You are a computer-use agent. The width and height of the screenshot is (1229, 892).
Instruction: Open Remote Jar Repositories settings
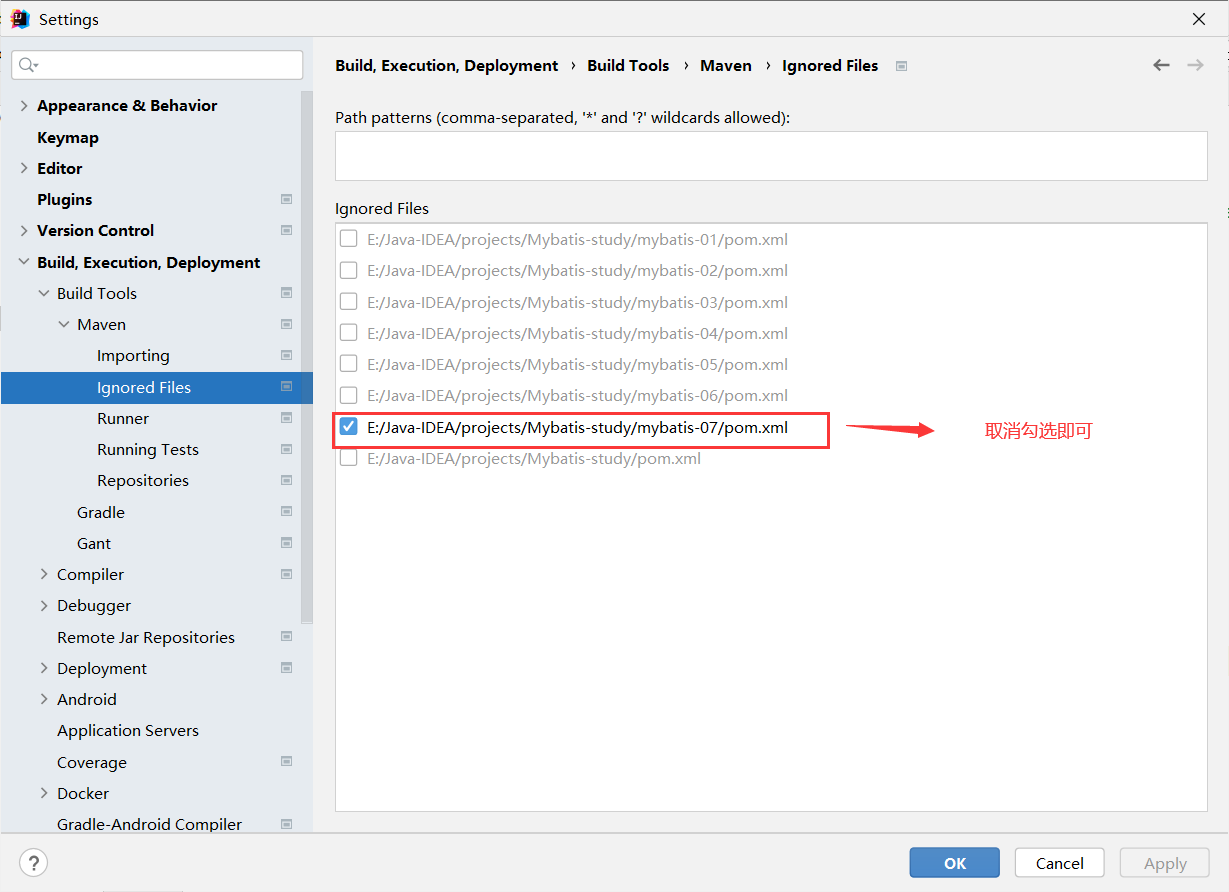[146, 637]
